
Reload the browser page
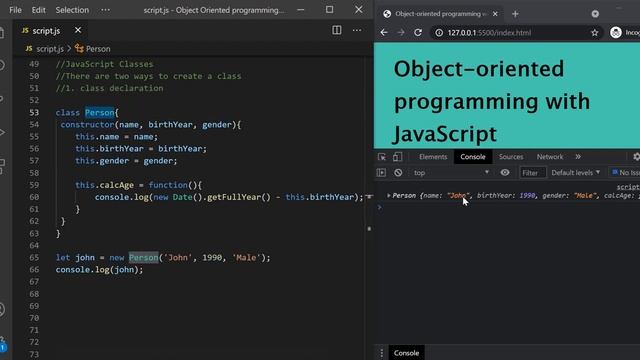click(418, 32)
